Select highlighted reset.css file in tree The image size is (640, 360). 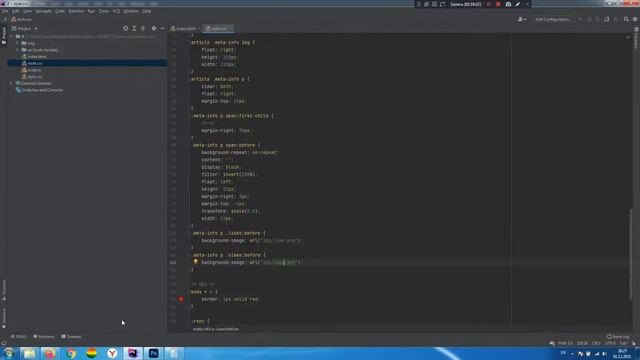(87, 63)
